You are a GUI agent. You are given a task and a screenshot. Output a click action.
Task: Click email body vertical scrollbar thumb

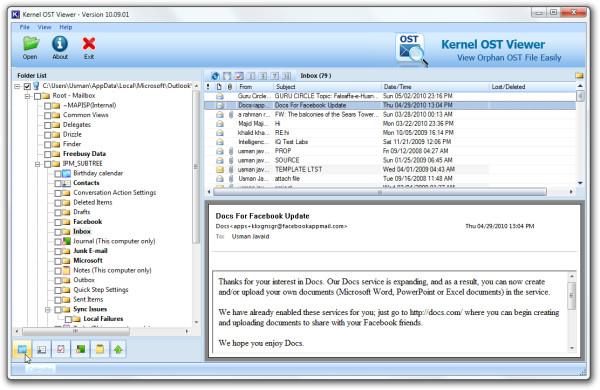pos(572,295)
